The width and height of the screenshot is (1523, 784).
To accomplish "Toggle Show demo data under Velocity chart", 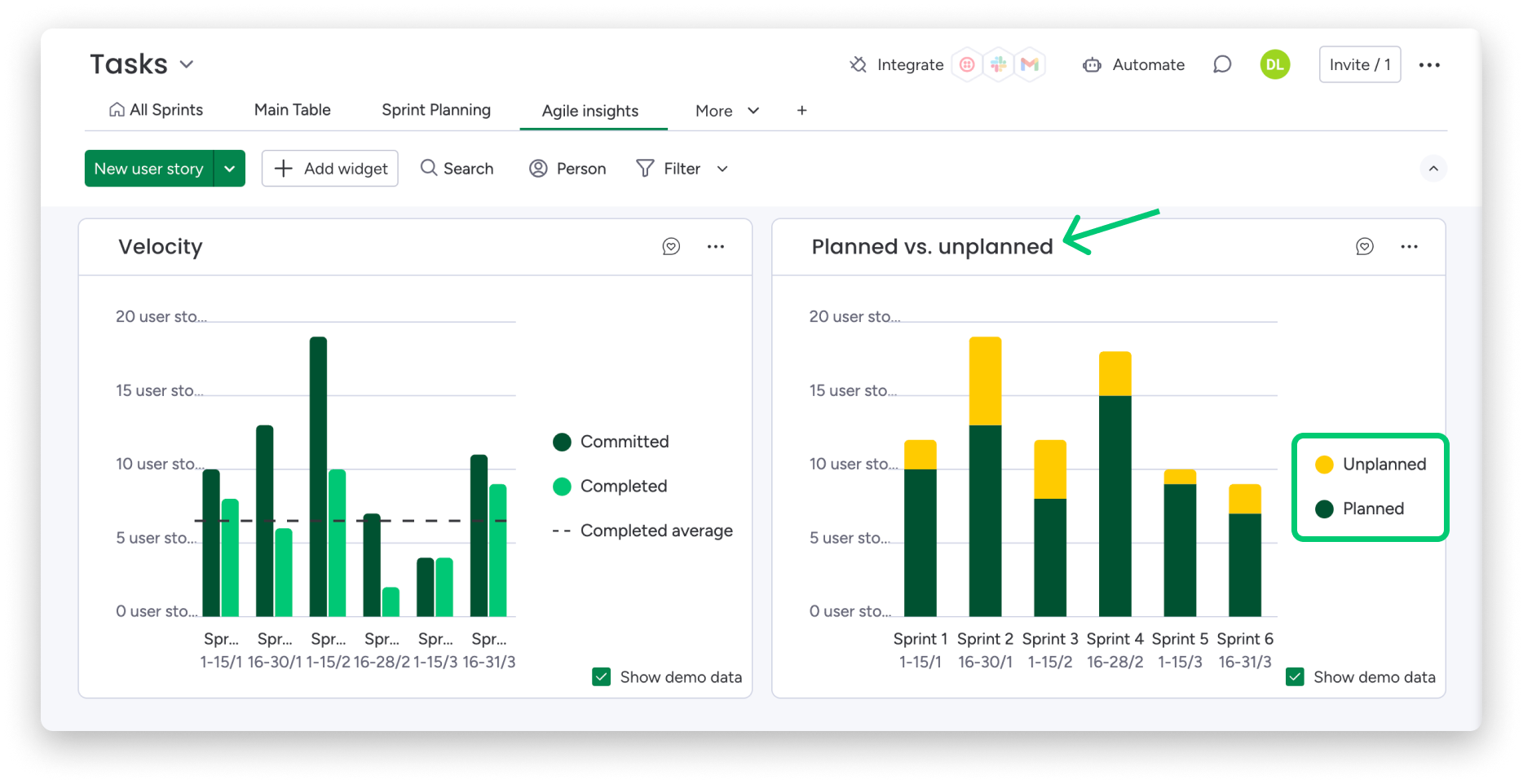I will click(x=601, y=676).
